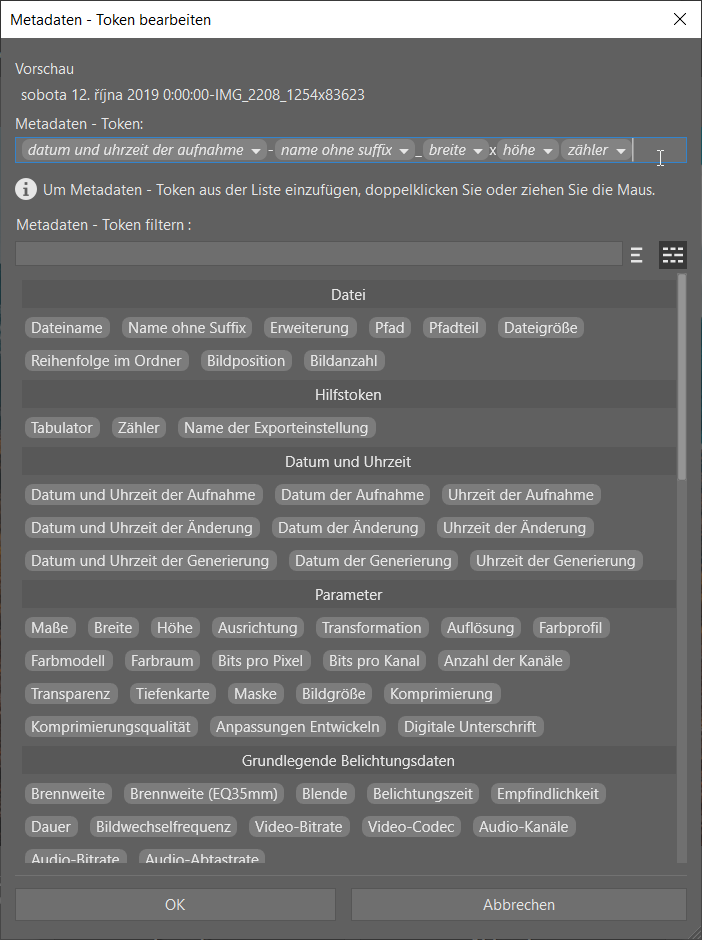The image size is (702, 940).
Task: Open dropdown on the 'höhe' token
Action: (547, 149)
